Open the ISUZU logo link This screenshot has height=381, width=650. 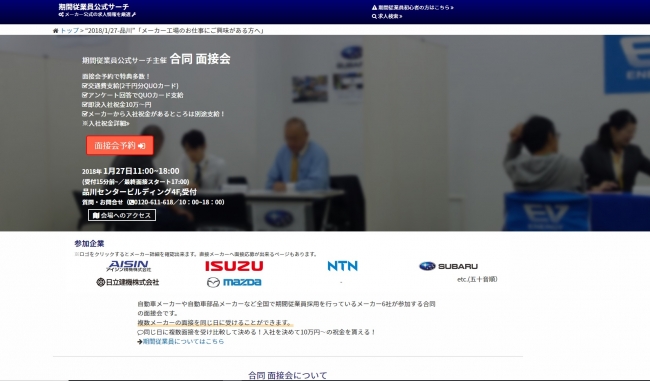234,266
